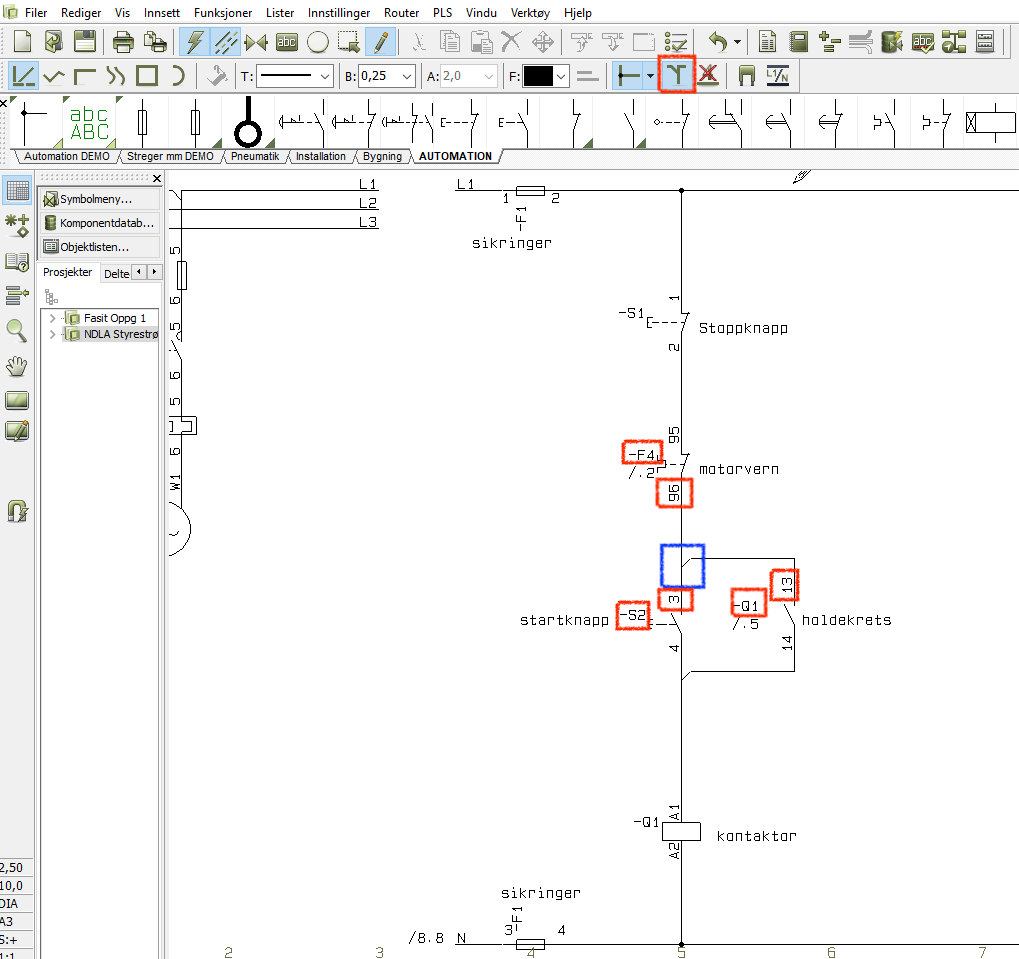Click the abc spell-check icon
The width and height of the screenshot is (1019, 959).
923,42
